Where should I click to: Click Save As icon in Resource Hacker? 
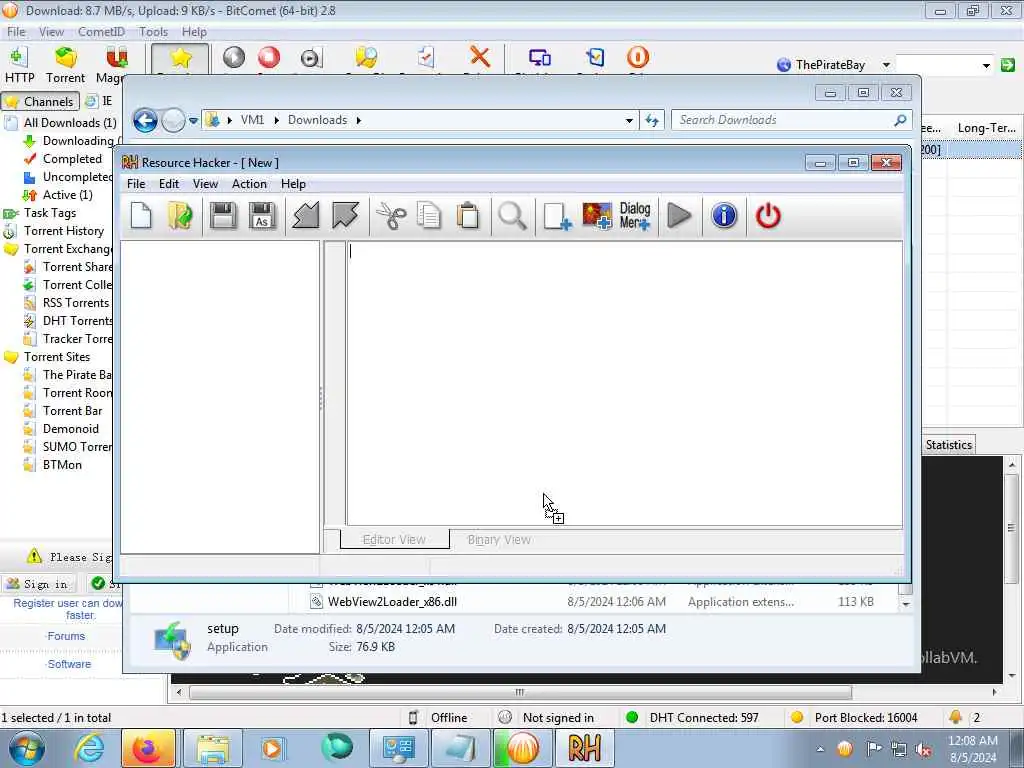[x=262, y=216]
